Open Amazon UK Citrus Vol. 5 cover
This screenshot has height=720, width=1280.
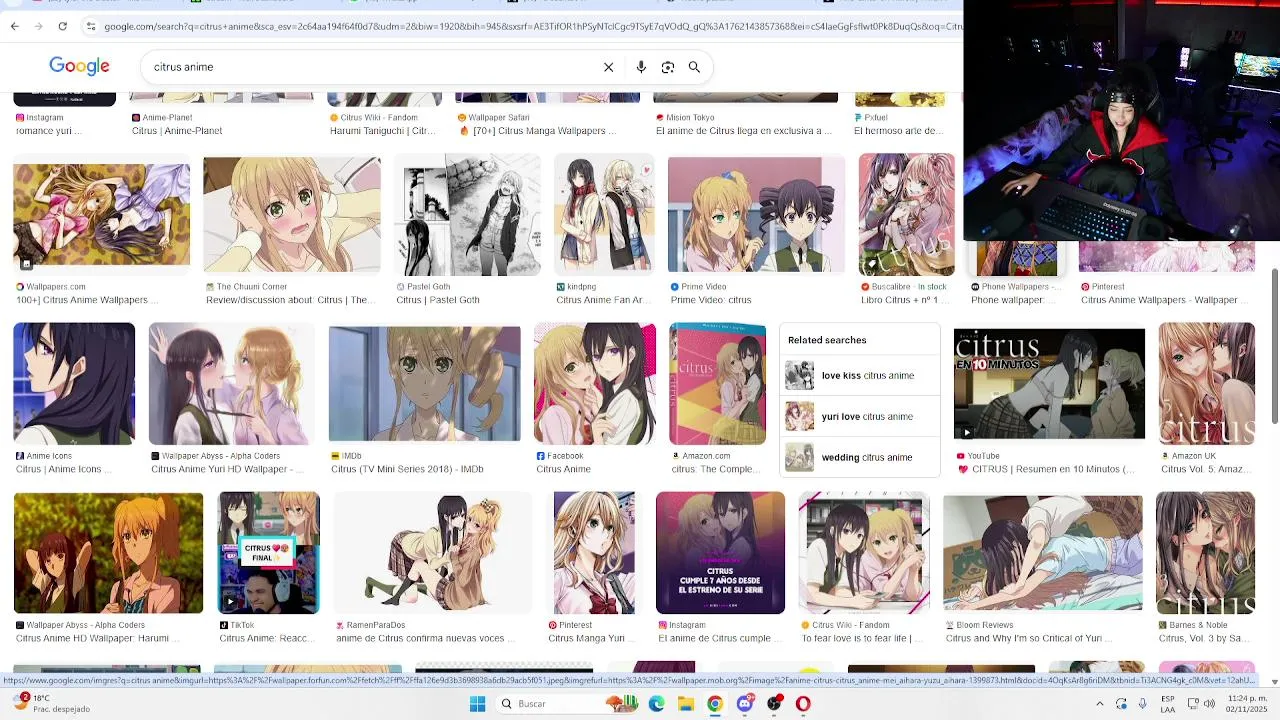1205,383
